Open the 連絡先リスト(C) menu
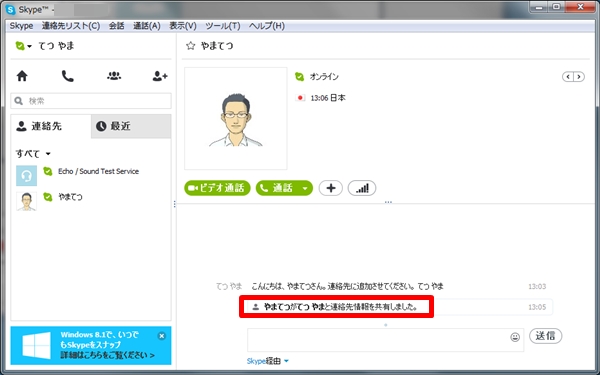The width and height of the screenshot is (600, 375). pos(71,26)
